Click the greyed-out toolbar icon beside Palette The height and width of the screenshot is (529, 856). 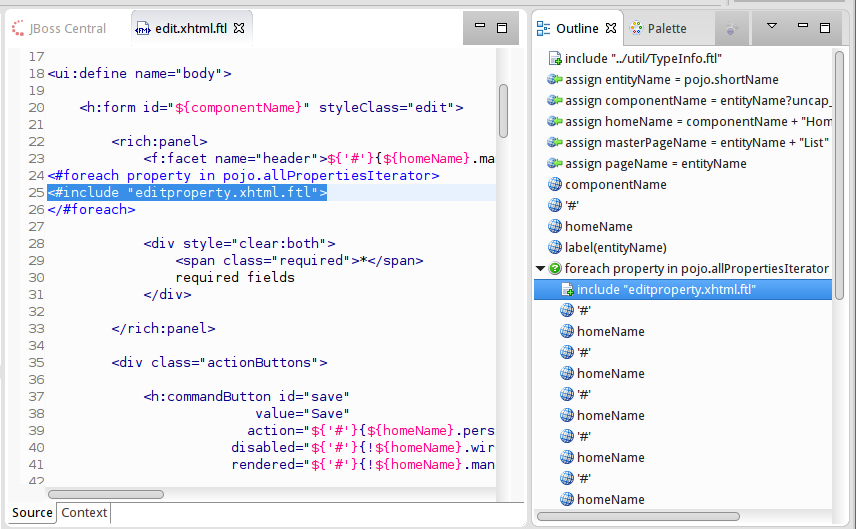[731, 29]
